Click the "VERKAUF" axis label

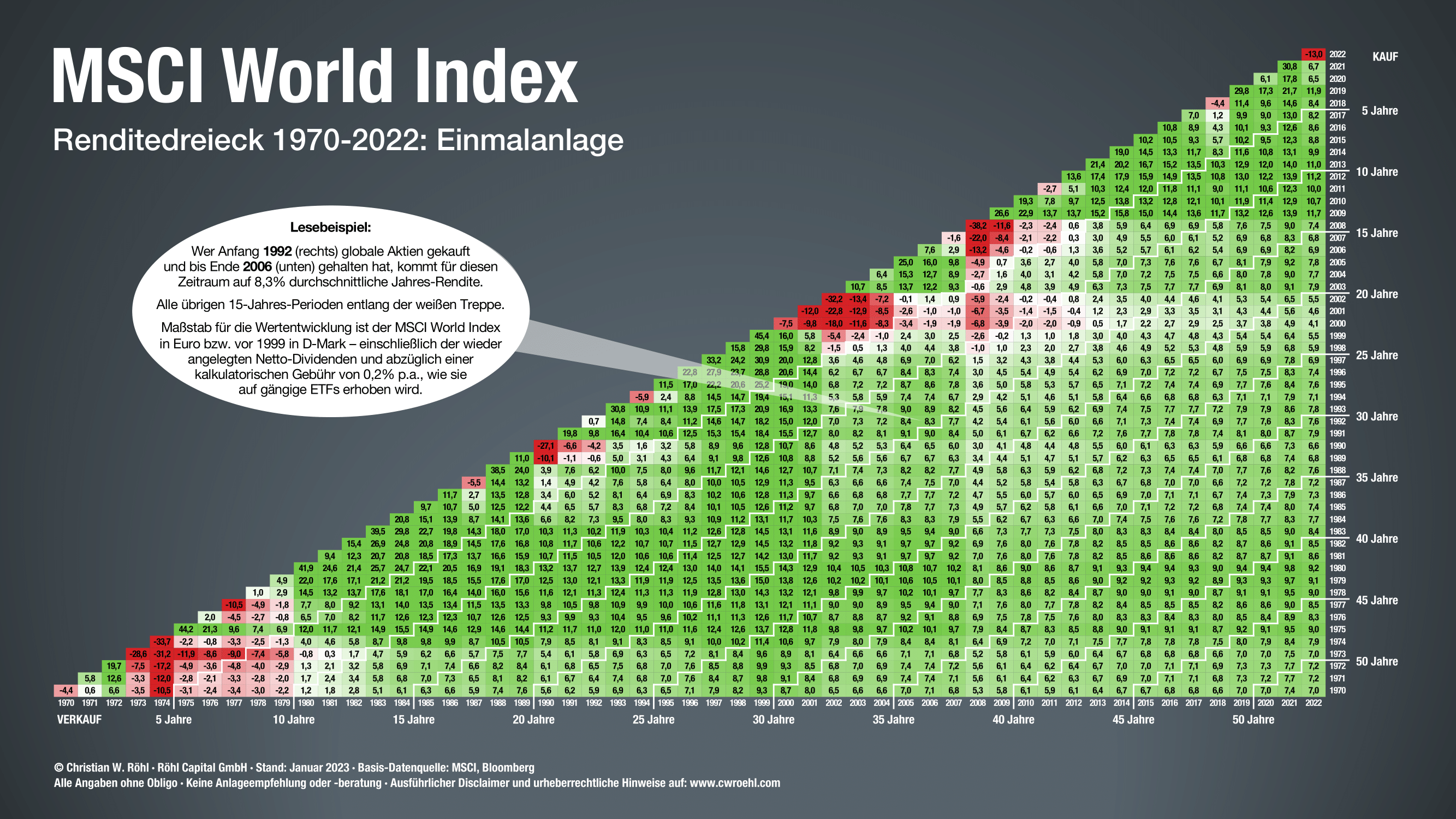coord(79,720)
